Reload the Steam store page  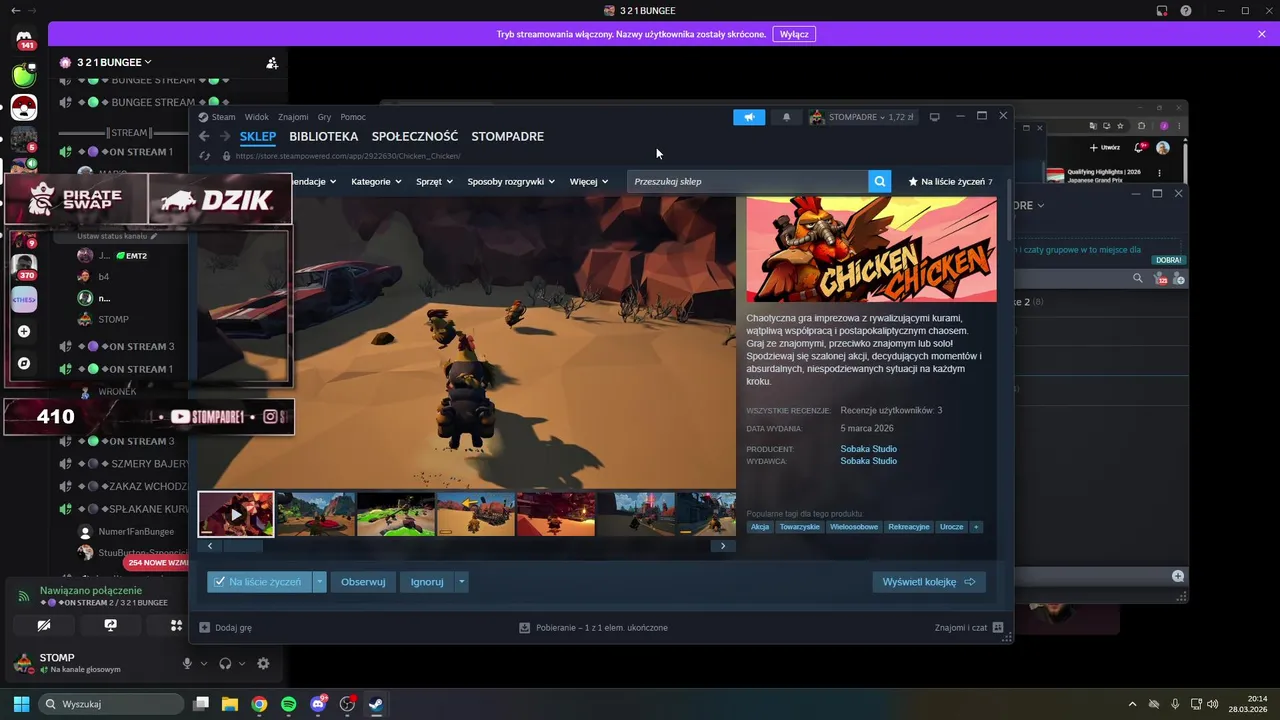tap(205, 156)
